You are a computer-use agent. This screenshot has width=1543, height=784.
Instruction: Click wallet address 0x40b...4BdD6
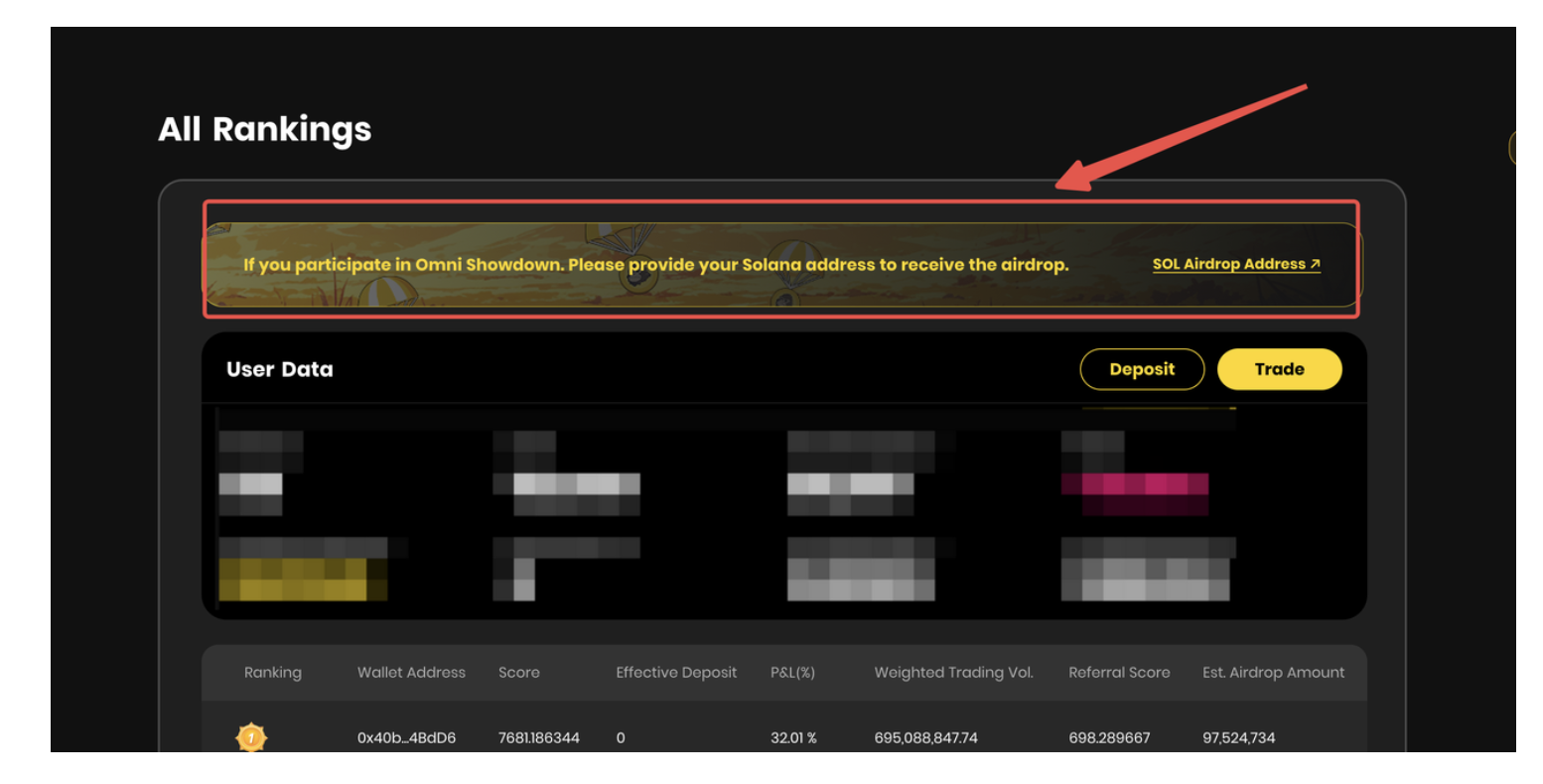406,737
